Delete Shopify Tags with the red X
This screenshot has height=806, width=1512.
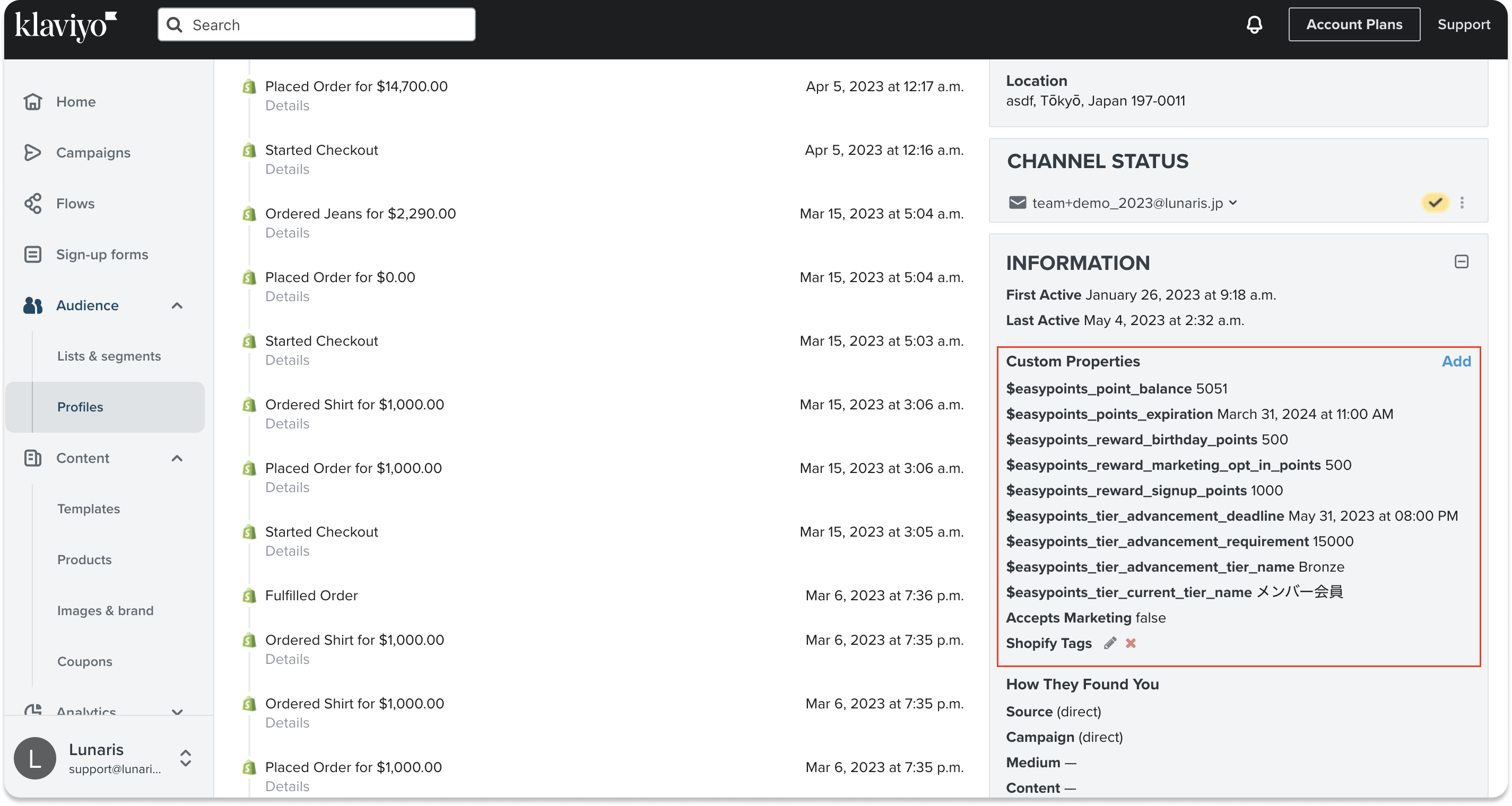[x=1131, y=644]
